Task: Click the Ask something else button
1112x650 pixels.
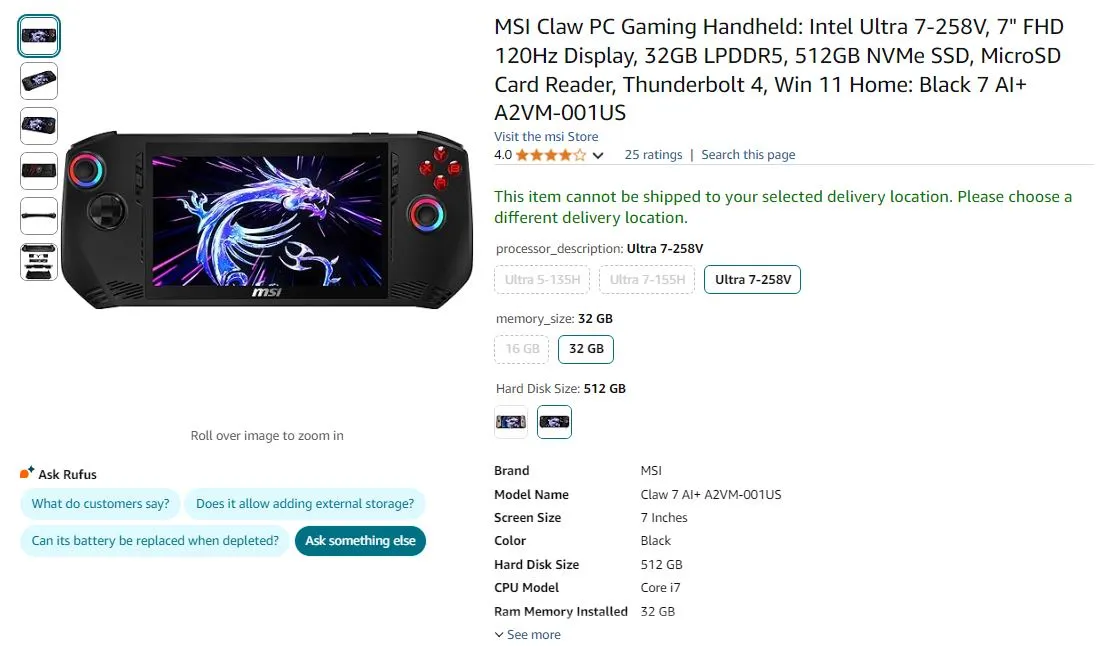Action: pyautogui.click(x=360, y=540)
